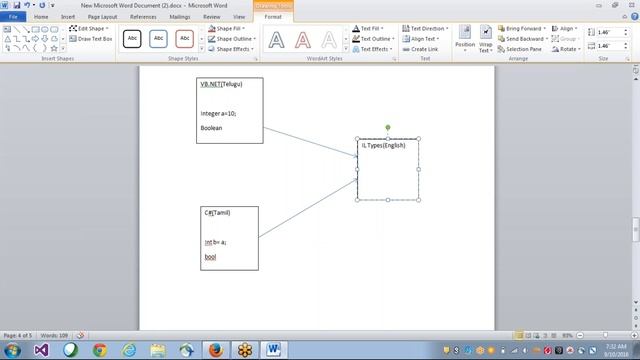
Task: Select the Right Arrow shape
Action: (x=36, y=39)
